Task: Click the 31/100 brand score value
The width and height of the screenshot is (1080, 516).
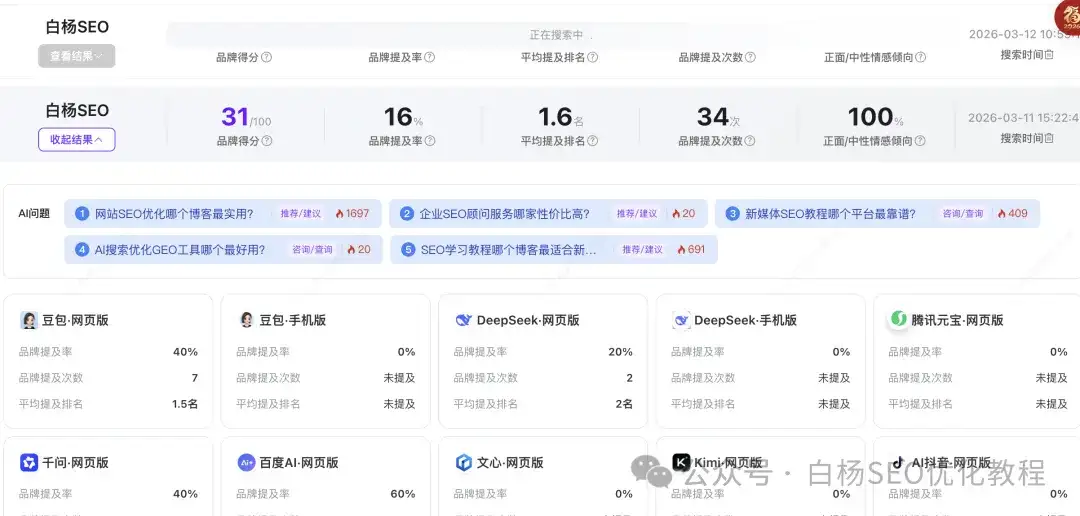Action: 246,117
